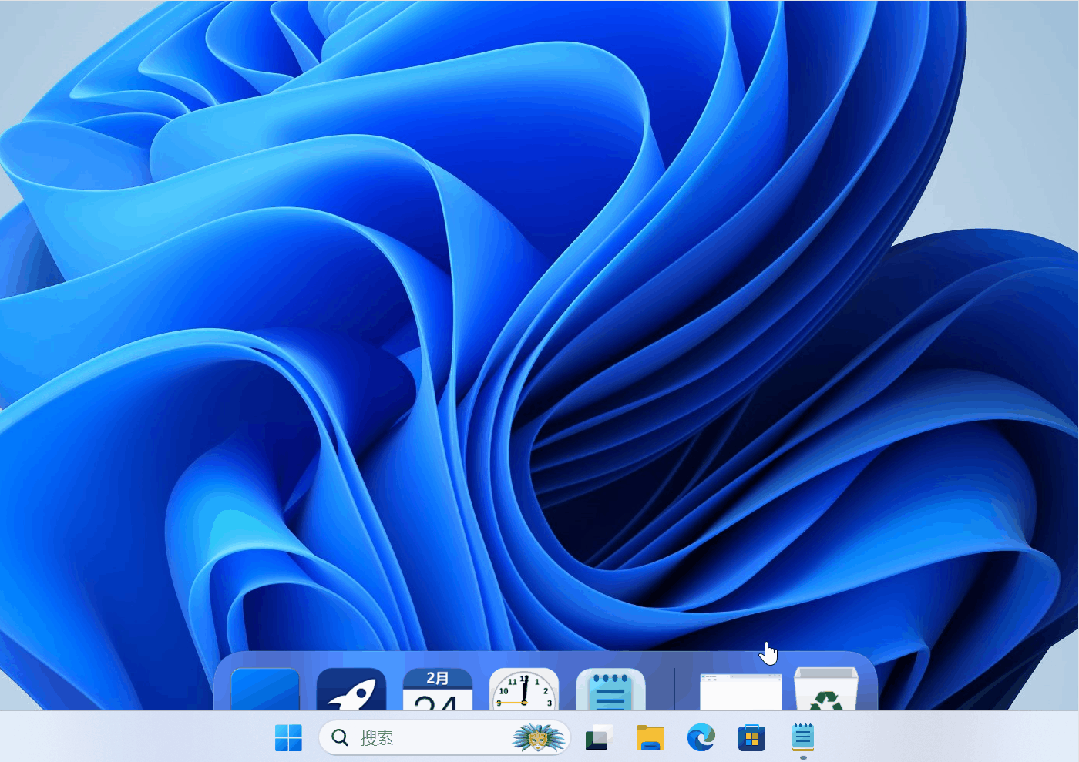Click the blue square icon in the dock

pyautogui.click(x=265, y=689)
